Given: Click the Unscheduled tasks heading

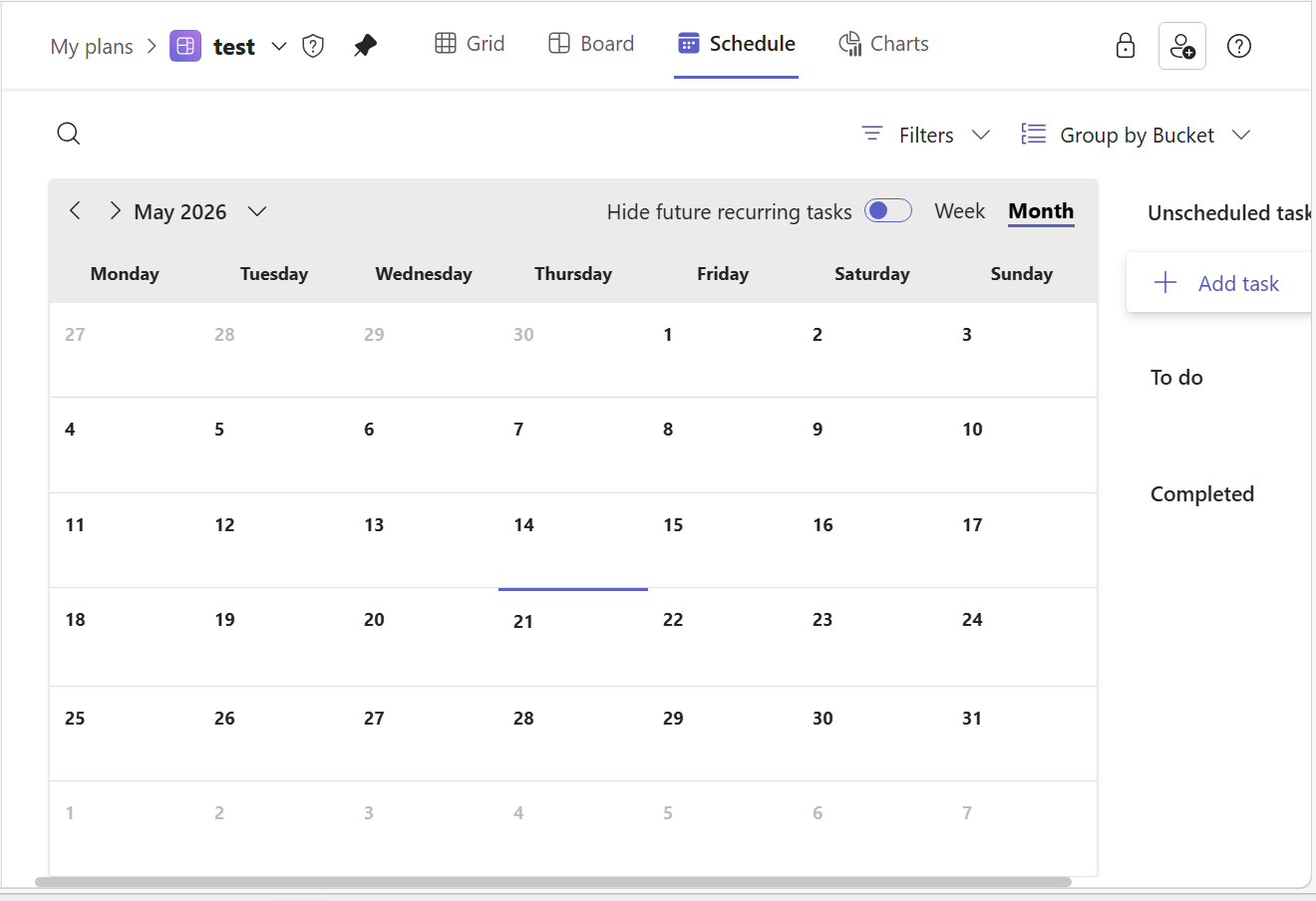Looking at the screenshot, I should pyautogui.click(x=1230, y=213).
